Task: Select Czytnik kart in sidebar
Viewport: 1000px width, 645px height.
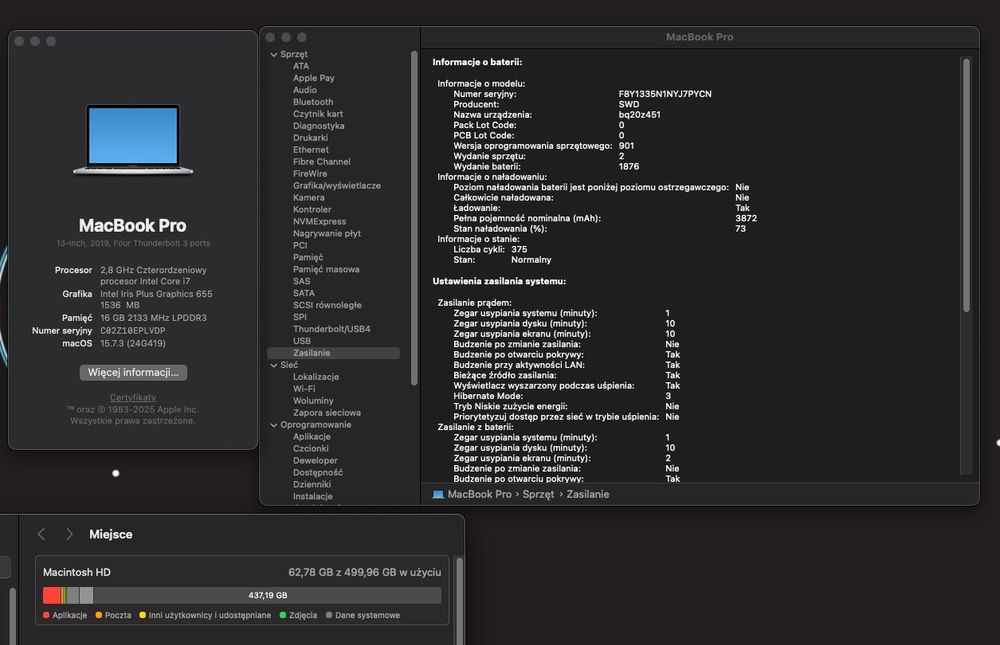Action: coord(318,114)
